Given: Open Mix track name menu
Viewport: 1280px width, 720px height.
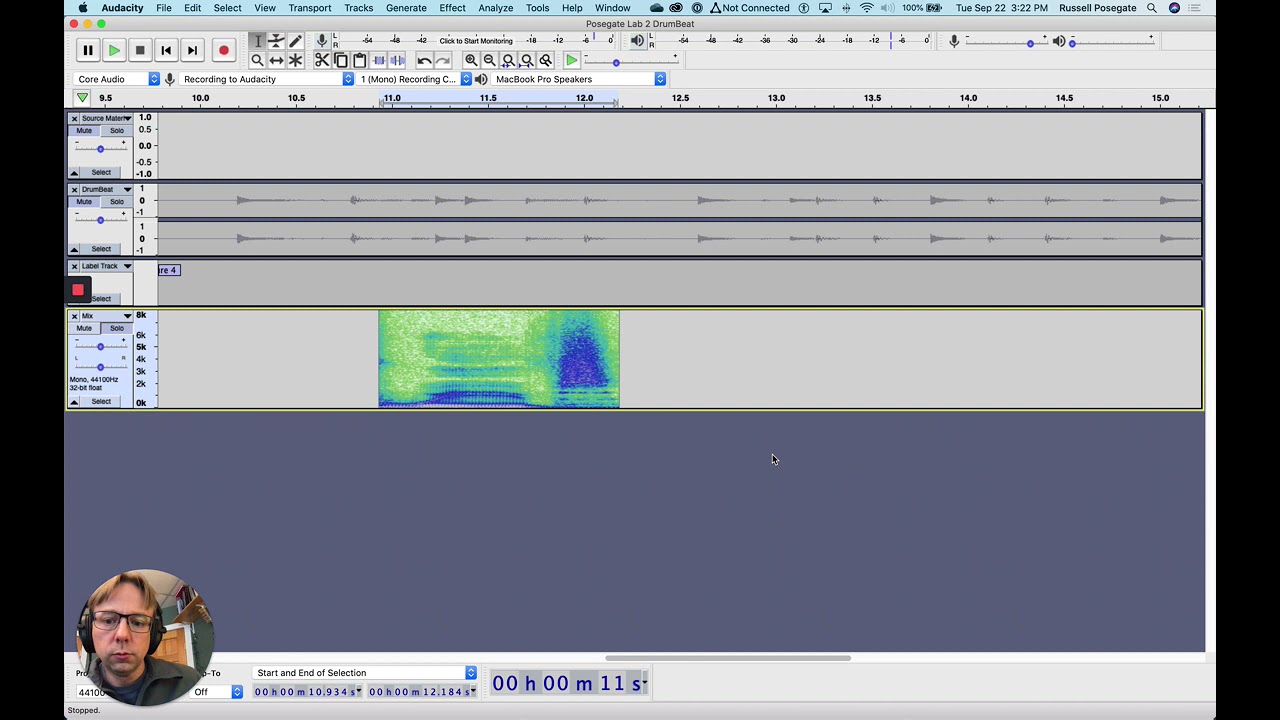Looking at the screenshot, I should (x=106, y=316).
